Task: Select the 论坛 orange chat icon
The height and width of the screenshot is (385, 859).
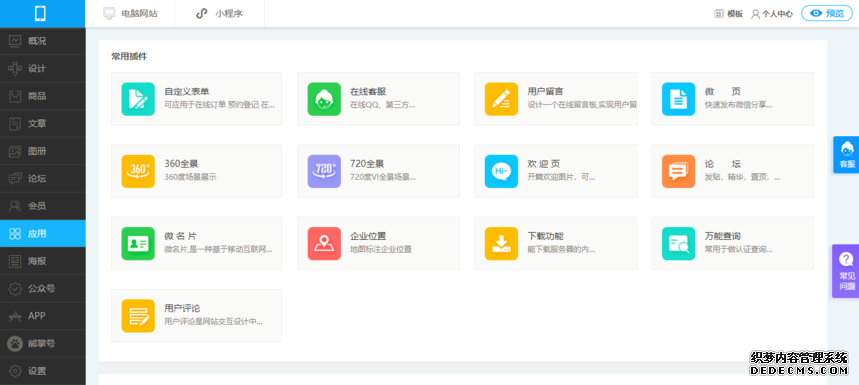Action: pos(678,171)
